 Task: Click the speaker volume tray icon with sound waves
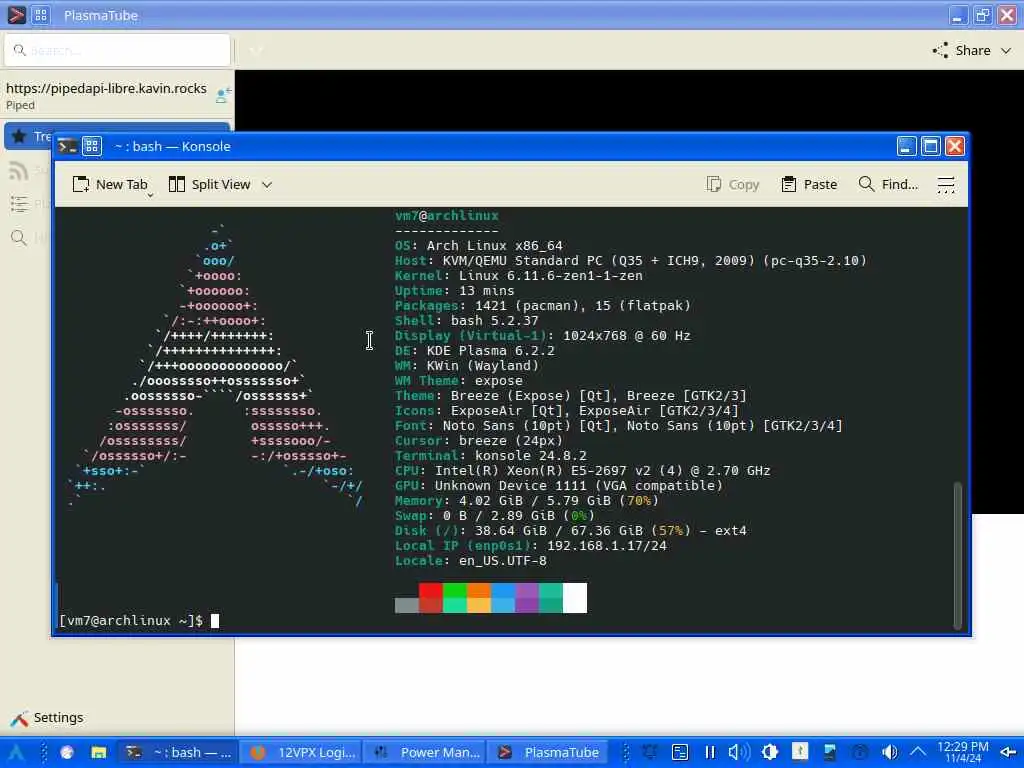pyautogui.click(x=739, y=752)
